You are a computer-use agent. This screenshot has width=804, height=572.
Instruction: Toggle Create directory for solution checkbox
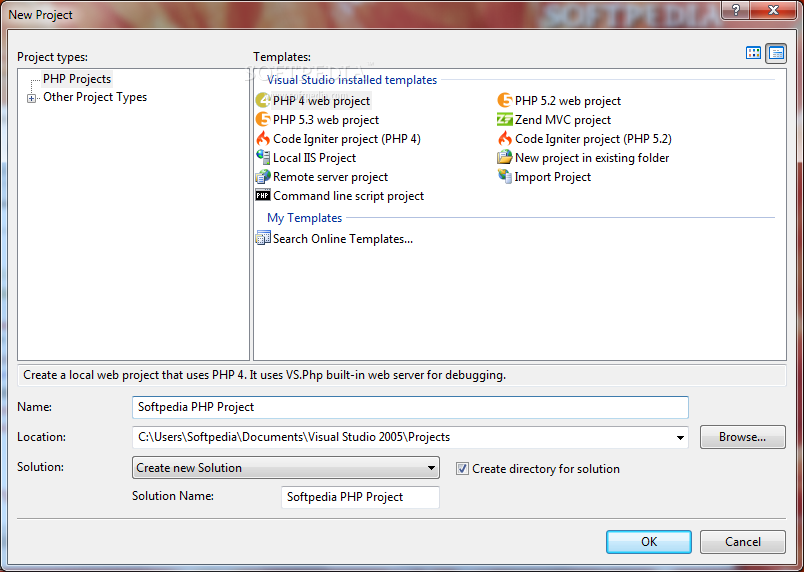click(462, 468)
